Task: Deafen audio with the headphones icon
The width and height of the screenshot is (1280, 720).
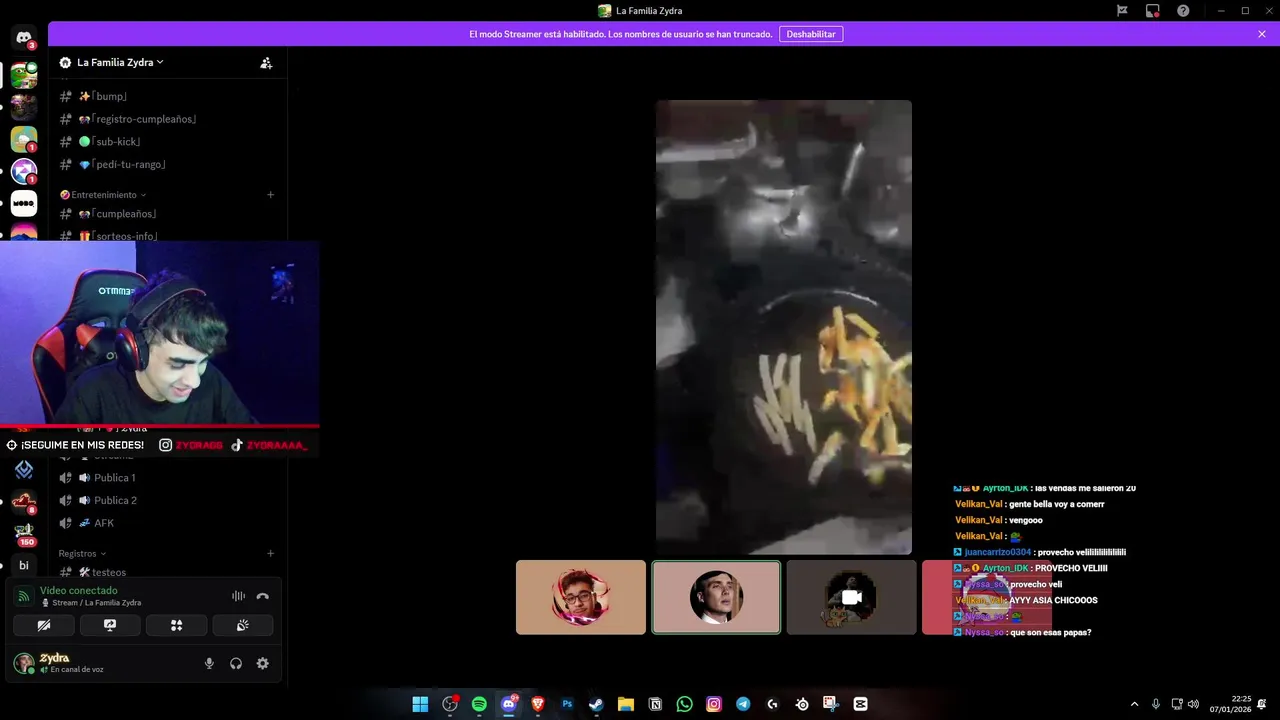Action: pos(236,663)
